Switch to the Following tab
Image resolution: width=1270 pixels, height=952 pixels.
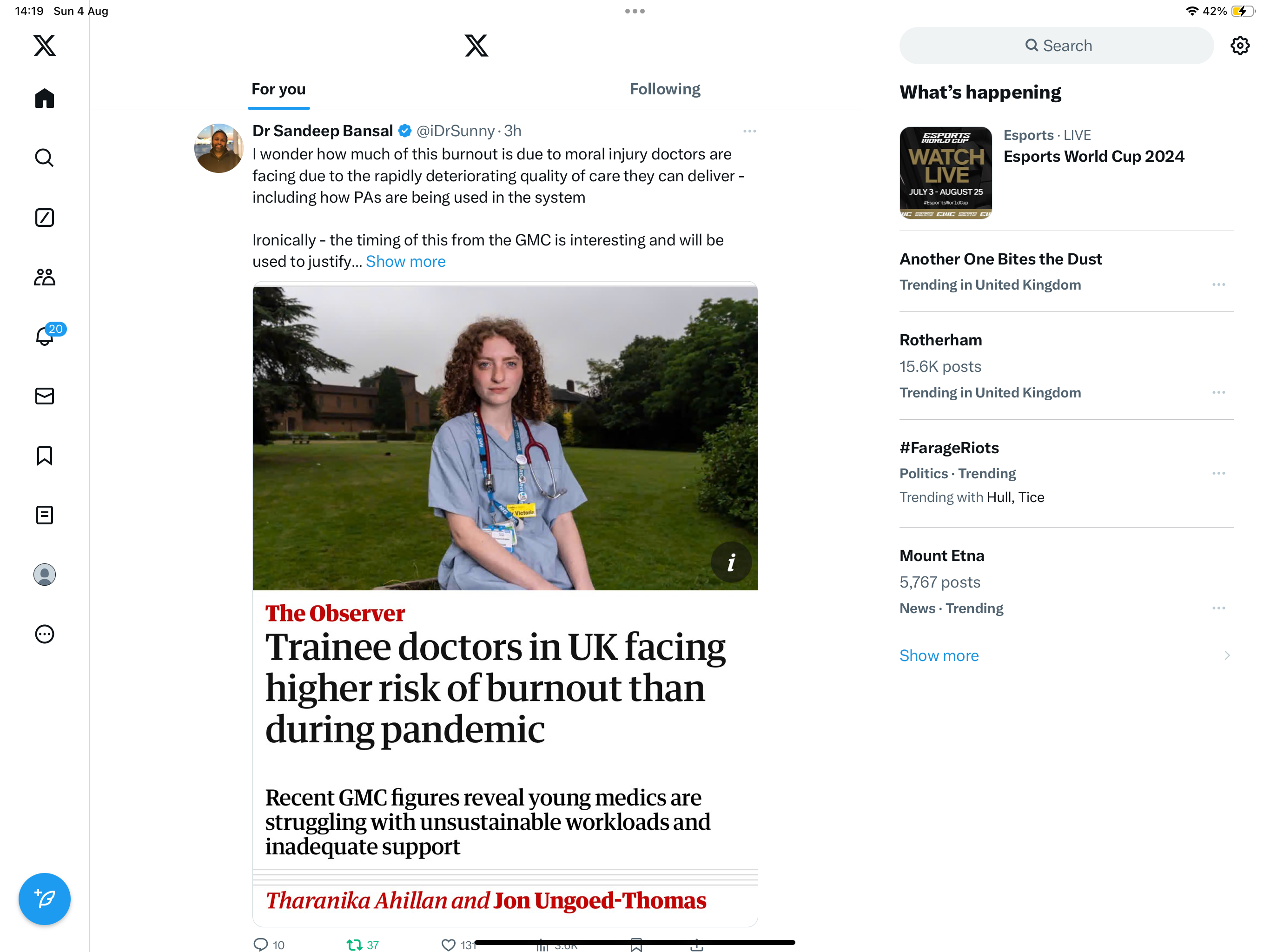(665, 90)
